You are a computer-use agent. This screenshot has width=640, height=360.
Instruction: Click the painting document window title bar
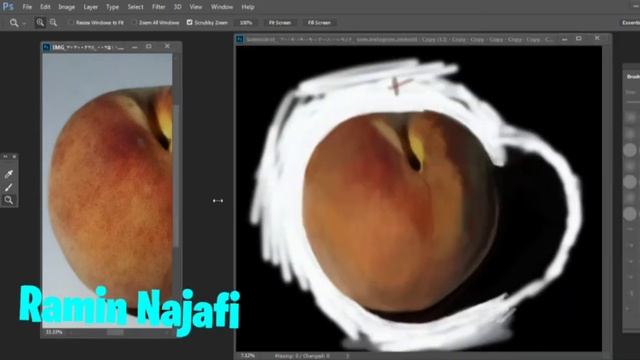[x=423, y=39]
